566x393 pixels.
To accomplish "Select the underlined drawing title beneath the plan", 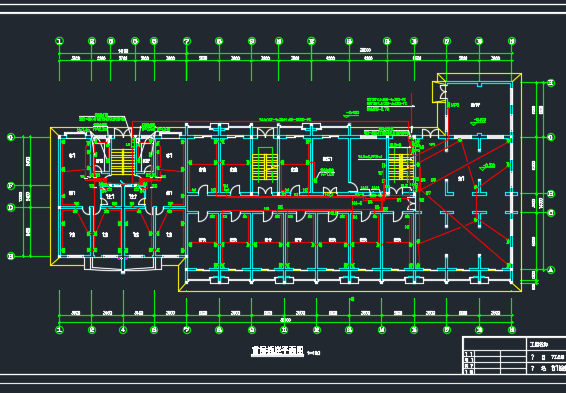I will (278, 351).
